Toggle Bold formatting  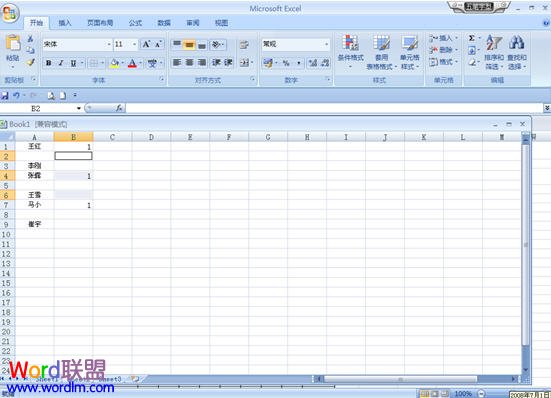pos(48,63)
